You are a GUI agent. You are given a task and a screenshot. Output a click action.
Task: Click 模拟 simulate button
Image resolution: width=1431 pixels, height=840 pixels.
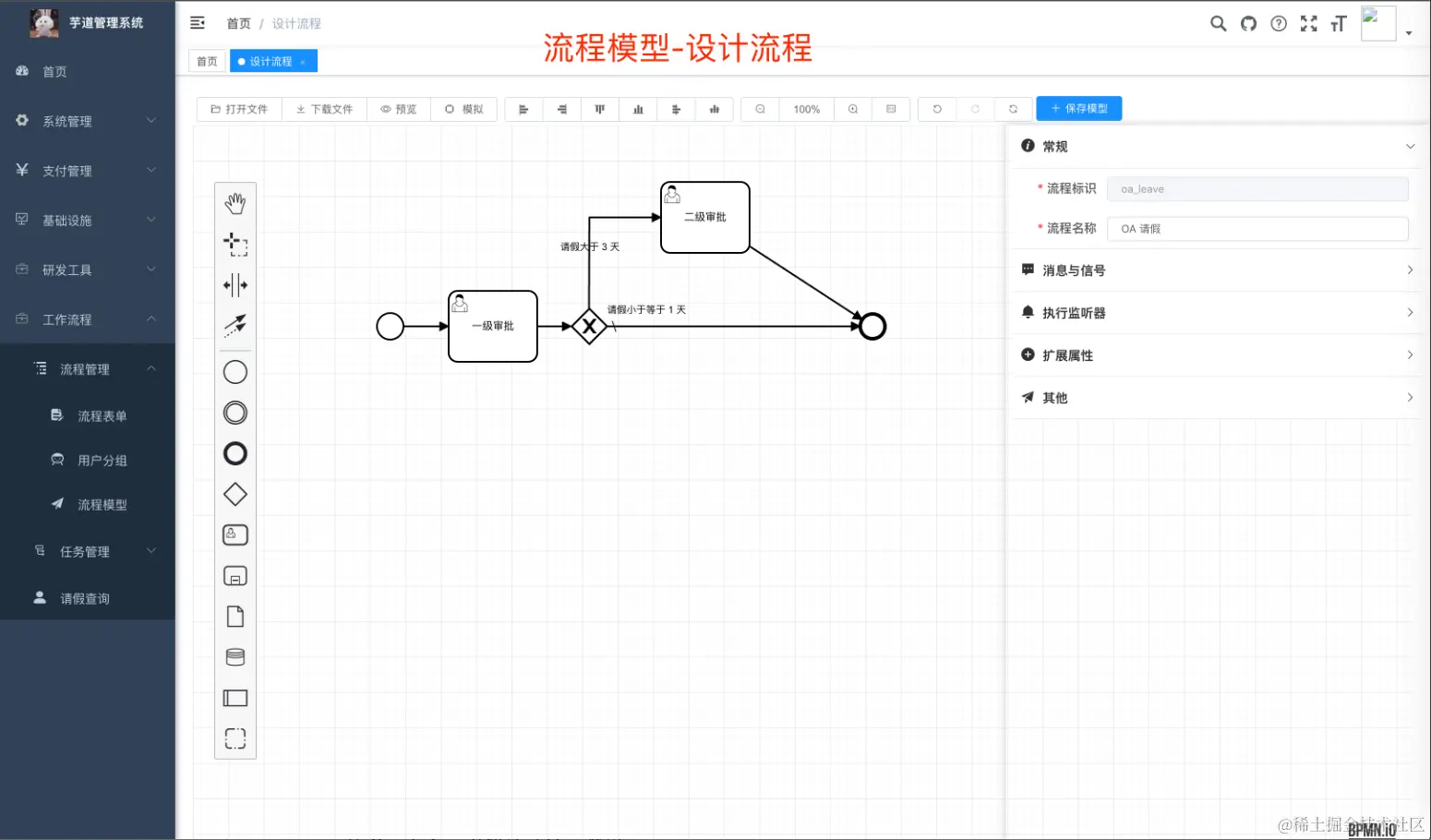pos(464,109)
